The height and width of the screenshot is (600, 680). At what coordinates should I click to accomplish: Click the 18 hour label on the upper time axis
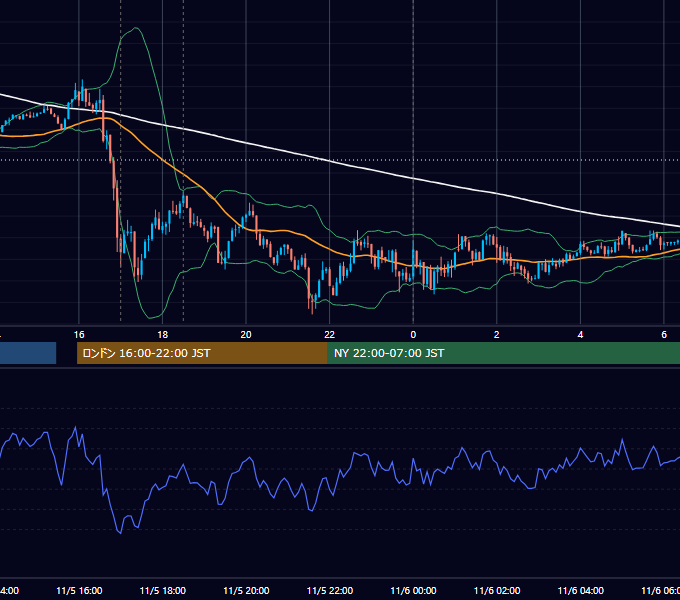point(163,335)
